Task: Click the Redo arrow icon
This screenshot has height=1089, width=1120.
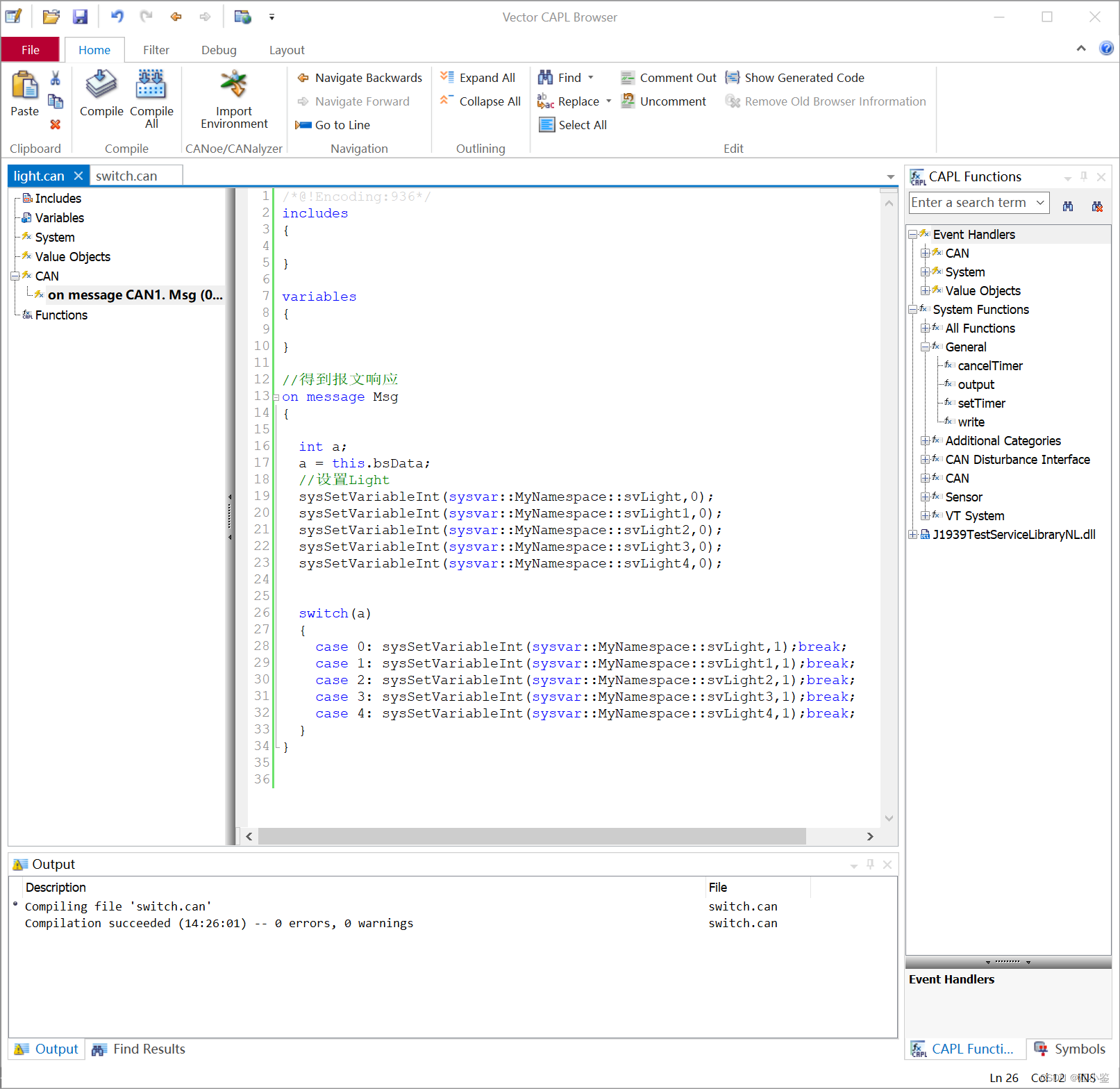Action: 146,17
